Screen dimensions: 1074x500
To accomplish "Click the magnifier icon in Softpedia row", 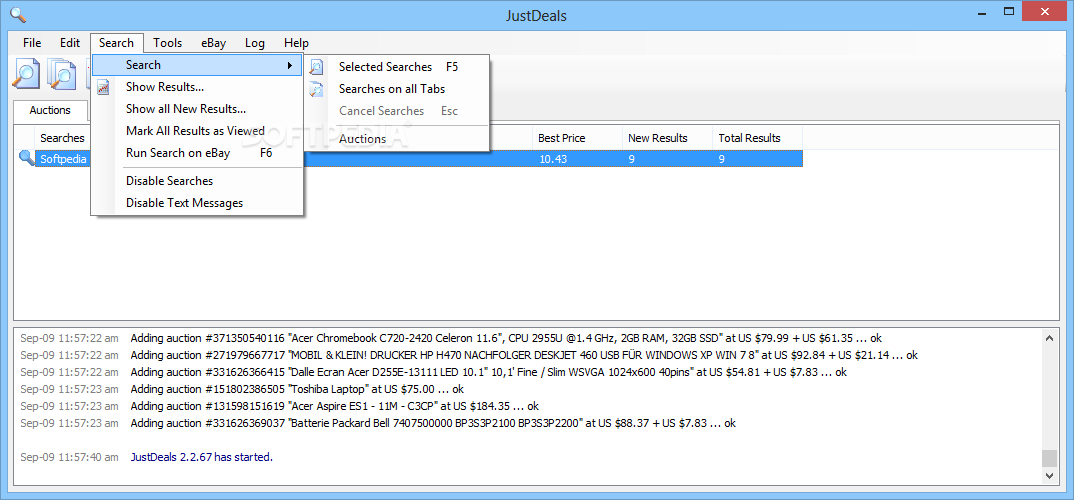I will pos(26,159).
